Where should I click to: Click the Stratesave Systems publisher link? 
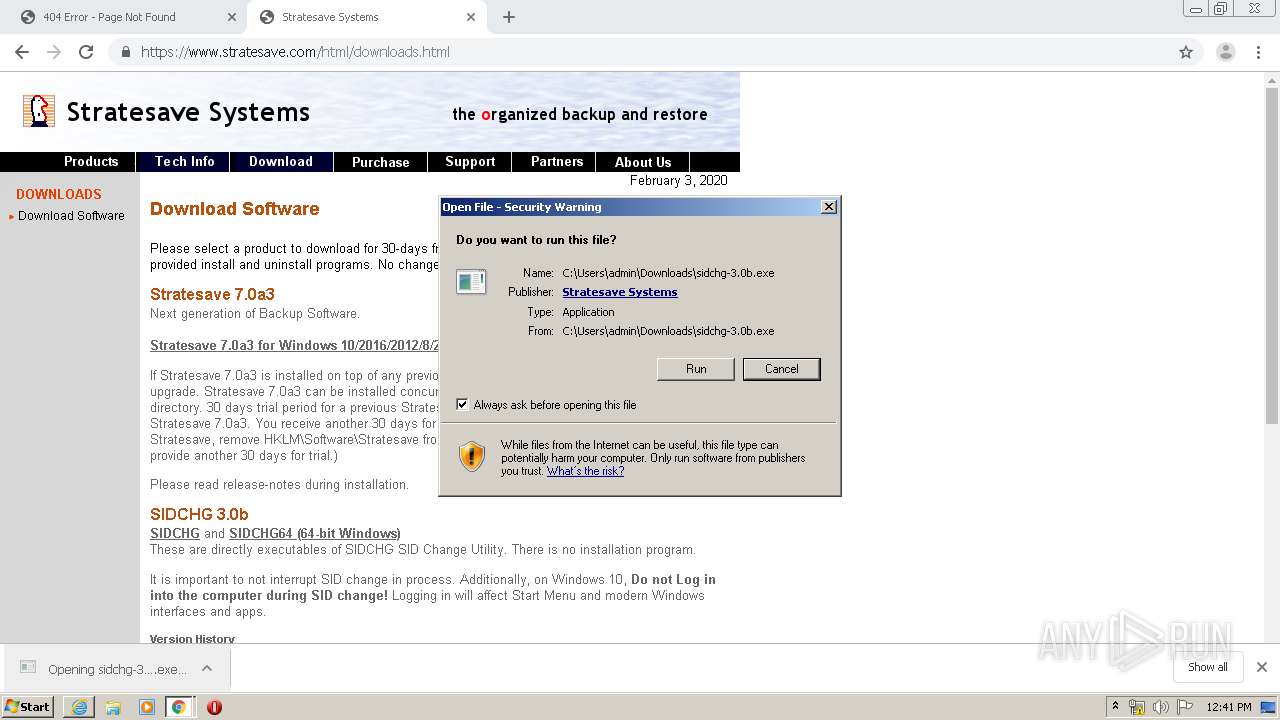[620, 292]
